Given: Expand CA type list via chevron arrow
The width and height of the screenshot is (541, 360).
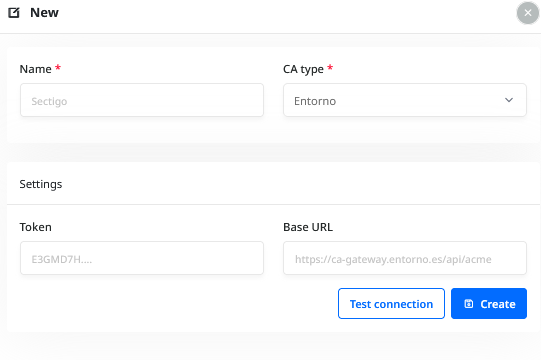Looking at the screenshot, I should coord(509,100).
